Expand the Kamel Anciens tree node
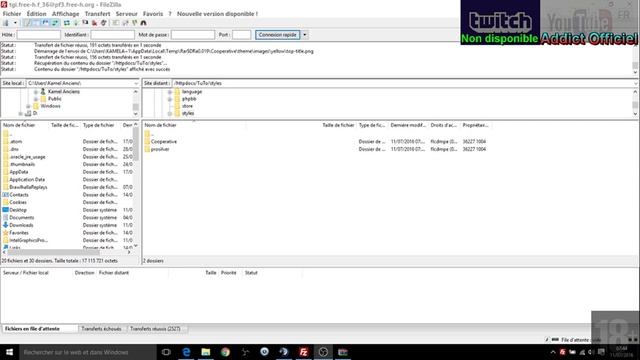 pos(36,92)
